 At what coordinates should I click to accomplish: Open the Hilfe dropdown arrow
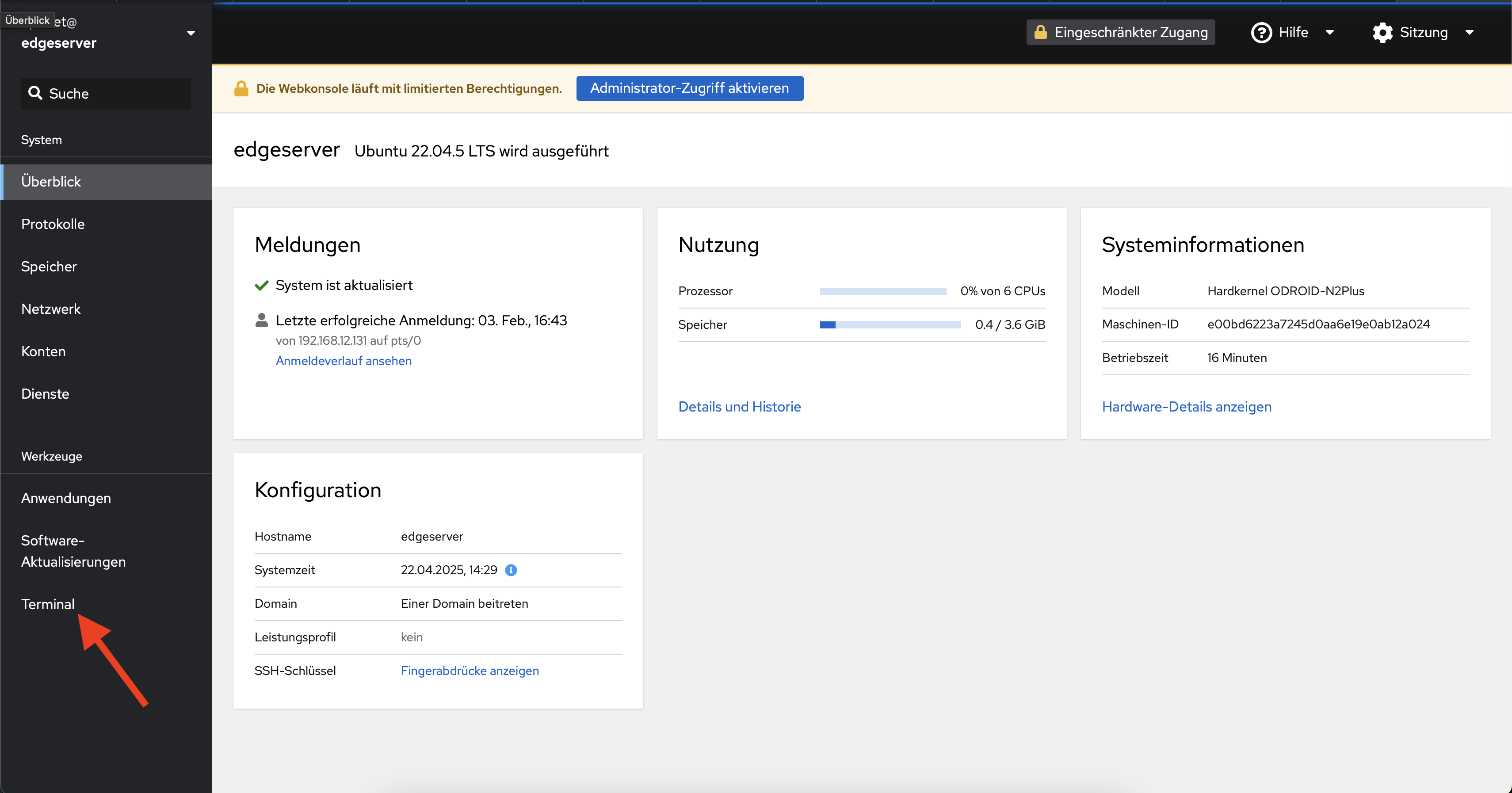click(x=1330, y=32)
